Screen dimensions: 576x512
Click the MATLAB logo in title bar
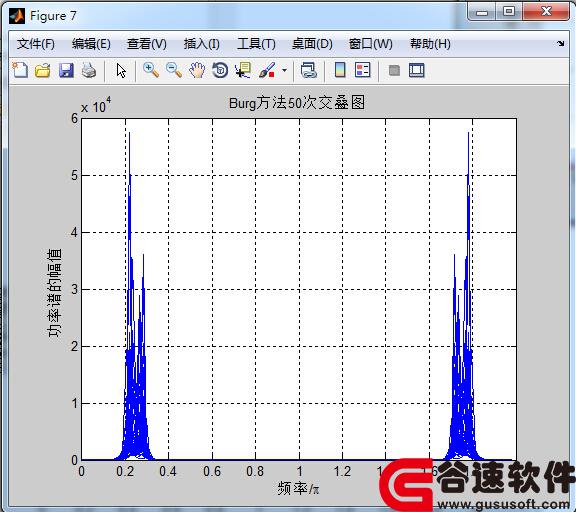(17, 16)
